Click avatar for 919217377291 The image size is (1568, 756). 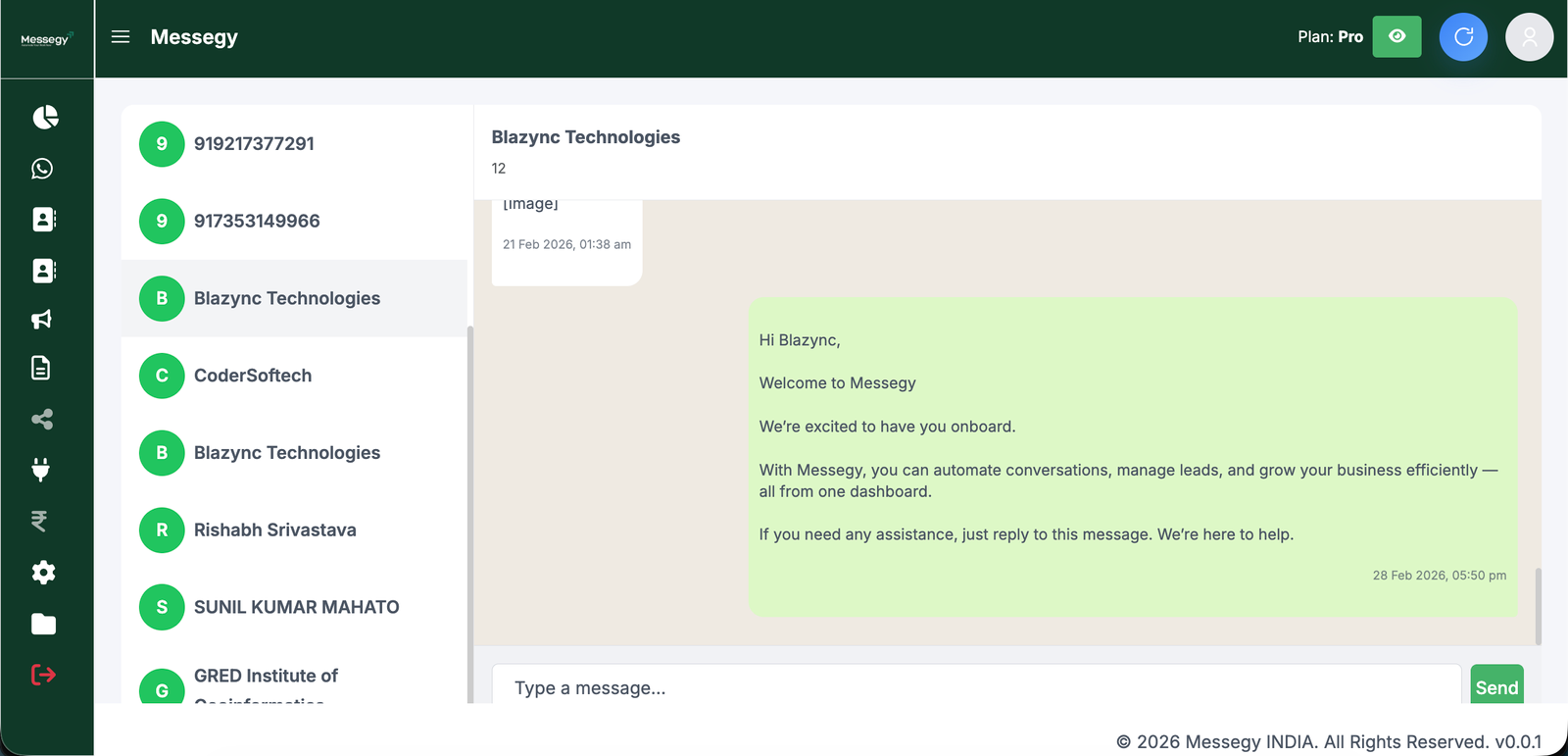coord(162,144)
